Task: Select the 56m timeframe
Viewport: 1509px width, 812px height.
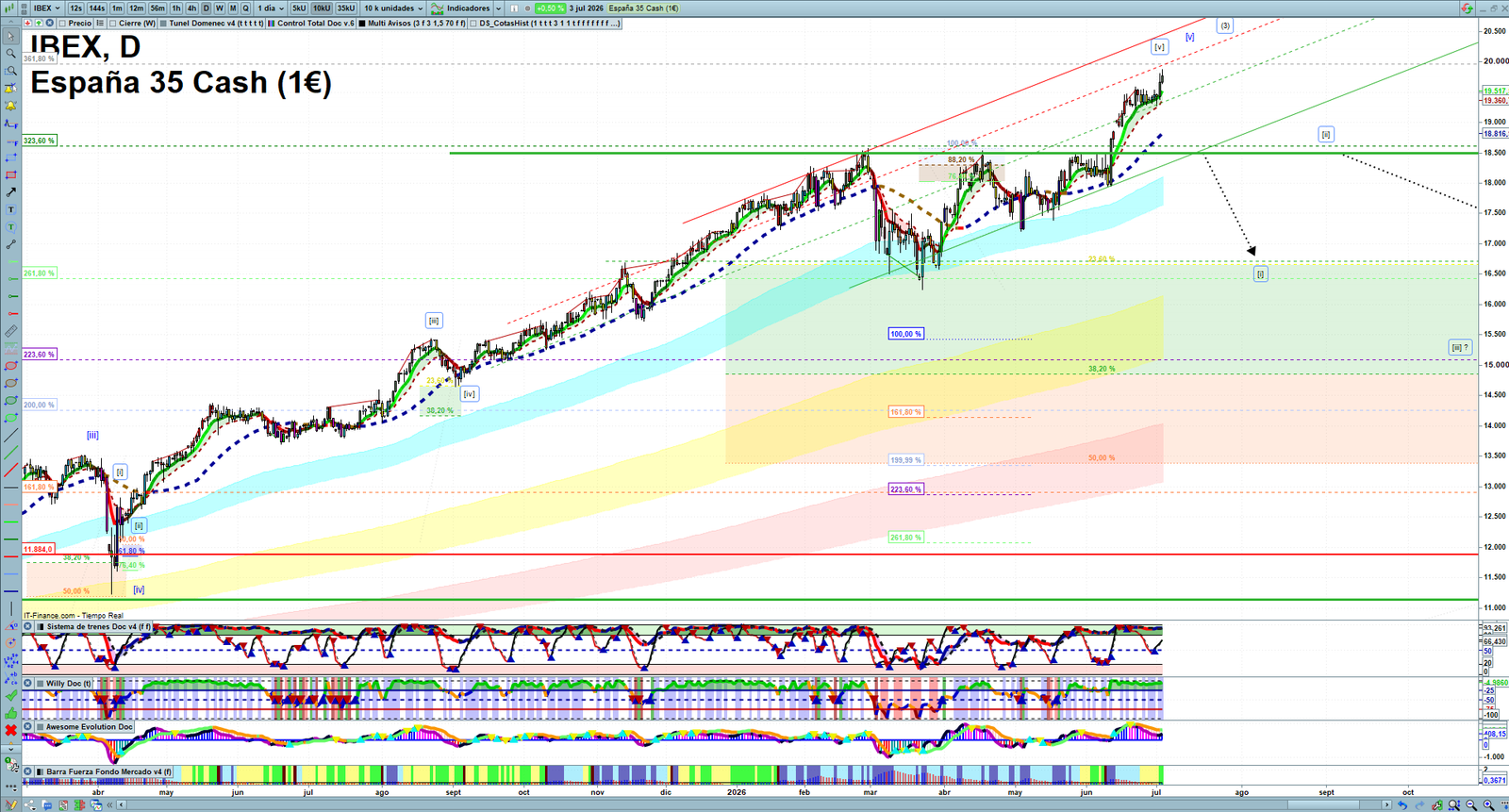Action: [158, 8]
